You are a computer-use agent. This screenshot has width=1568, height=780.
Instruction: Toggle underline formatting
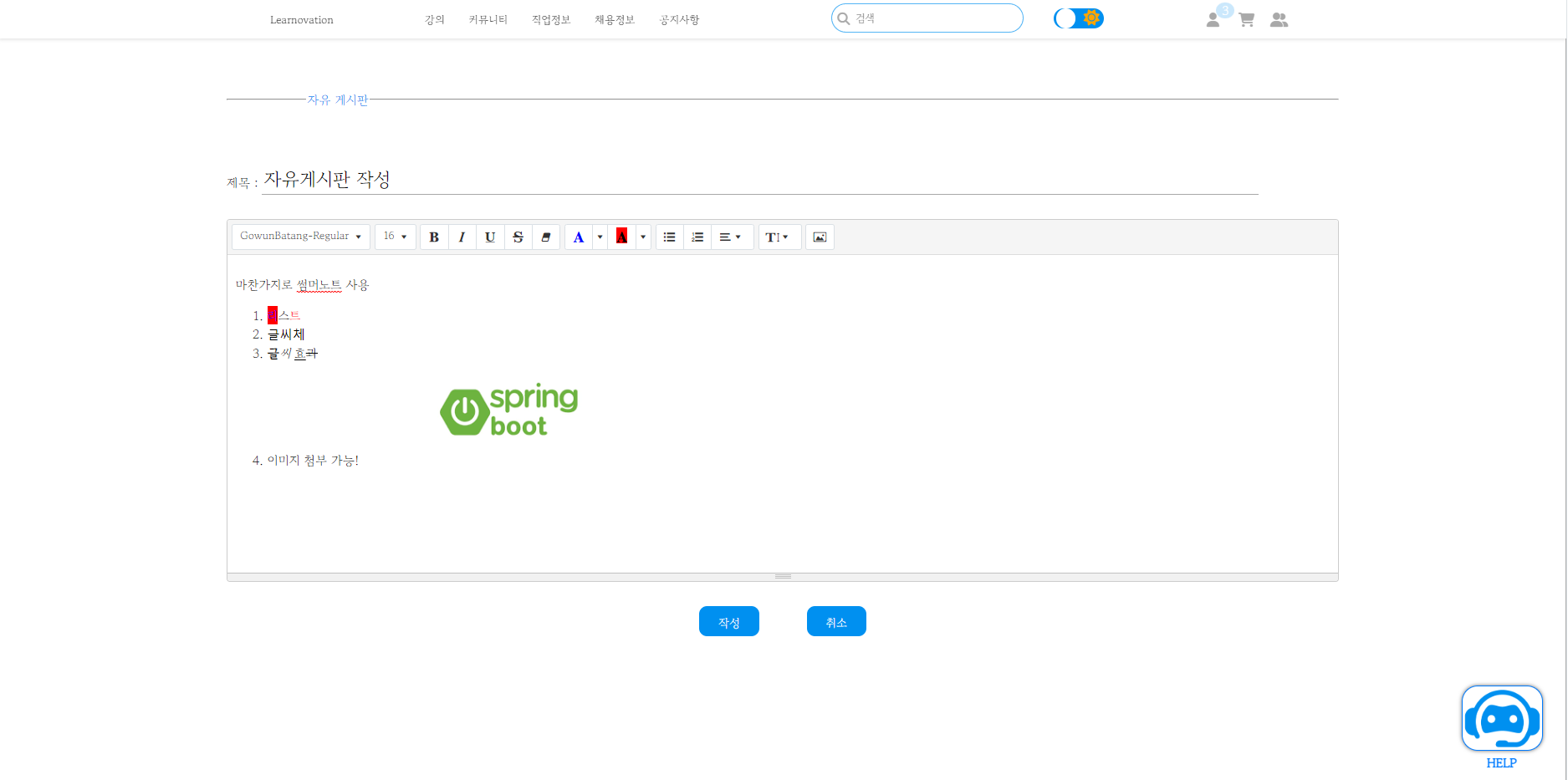(490, 237)
